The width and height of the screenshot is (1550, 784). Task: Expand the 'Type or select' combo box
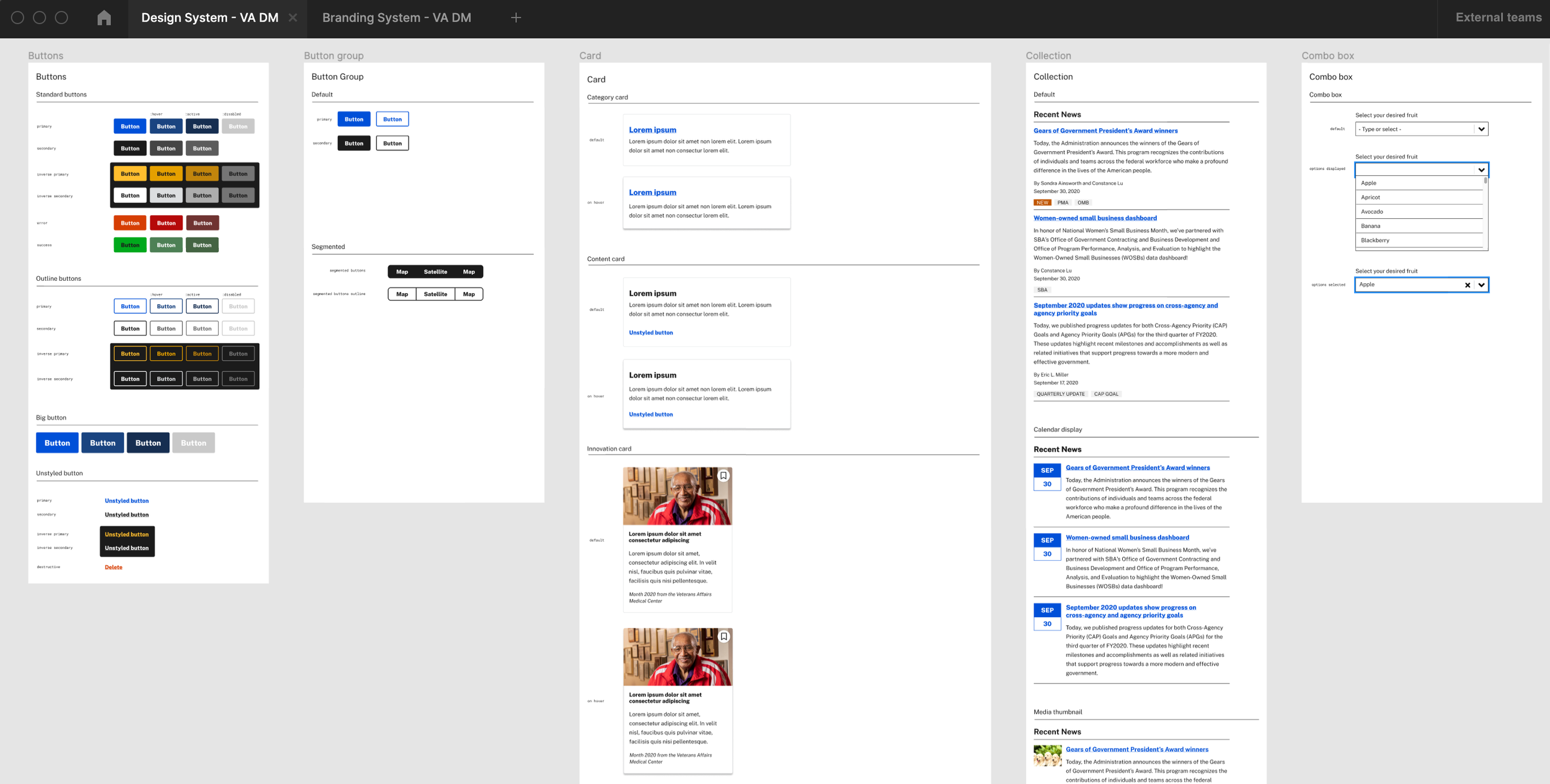[x=1481, y=129]
